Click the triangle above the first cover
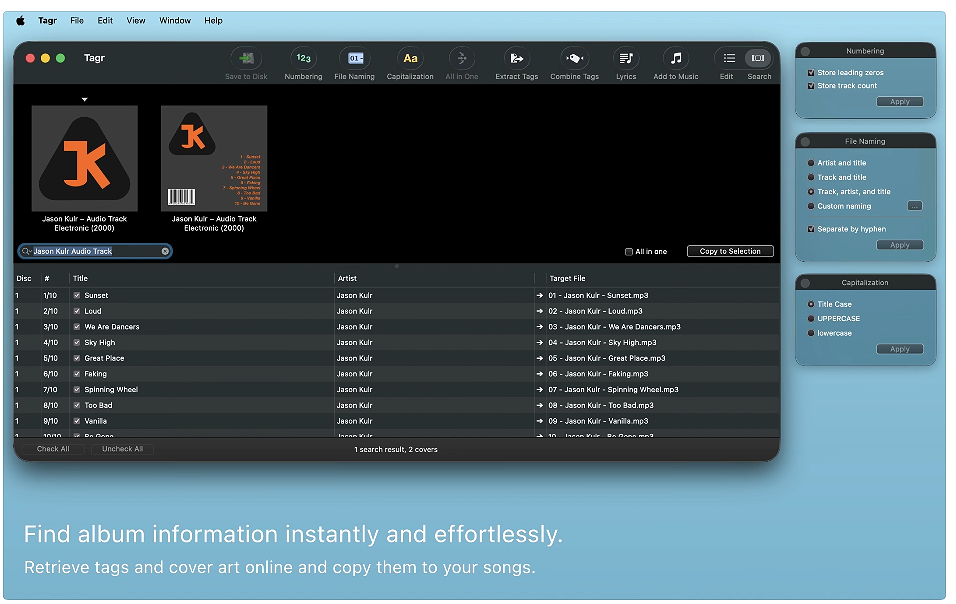956x604 pixels. (85, 99)
